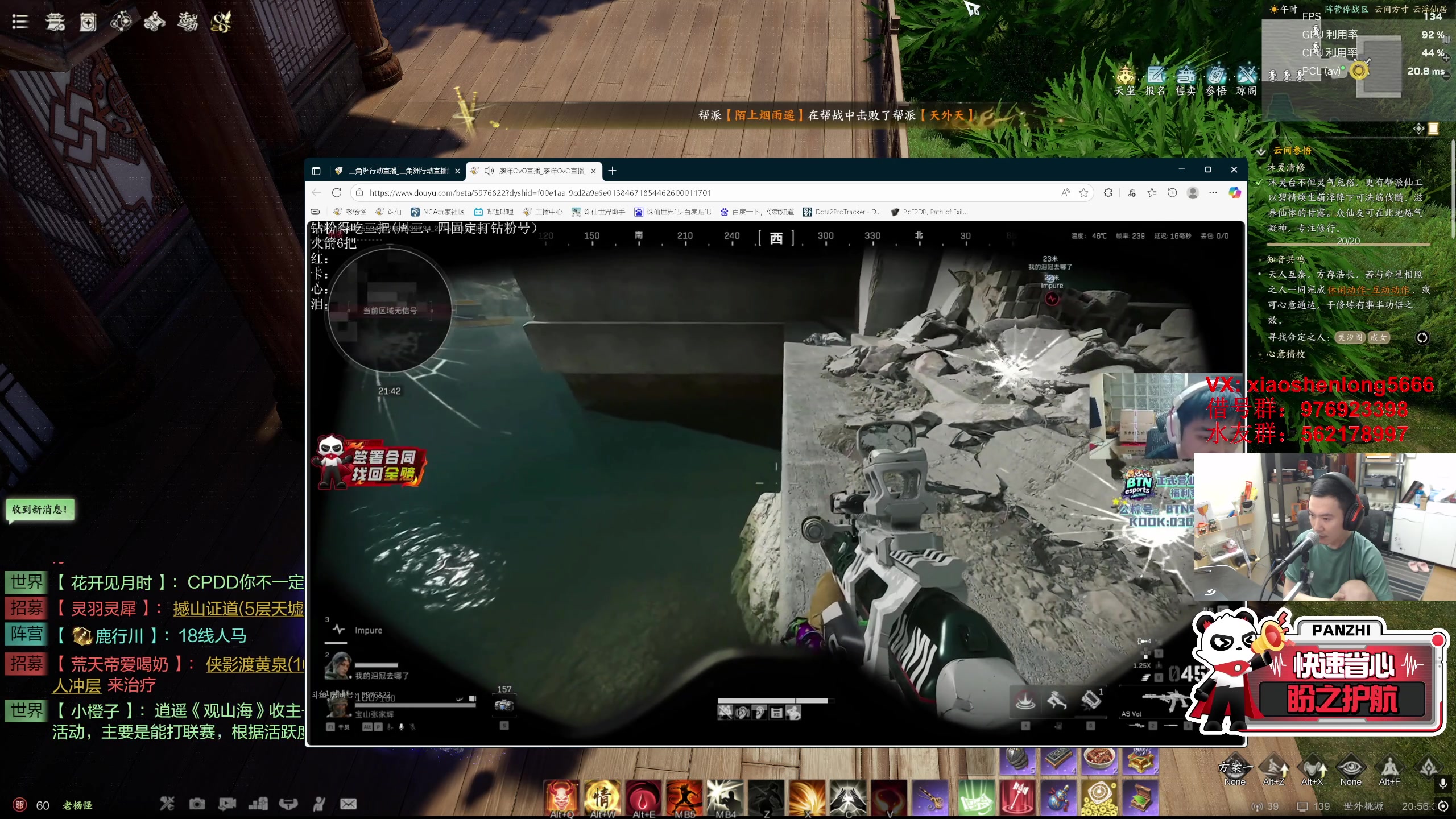This screenshot has height=819, width=1456.
Task: Open the browser favorites list icon
Action: click(x=1152, y=193)
